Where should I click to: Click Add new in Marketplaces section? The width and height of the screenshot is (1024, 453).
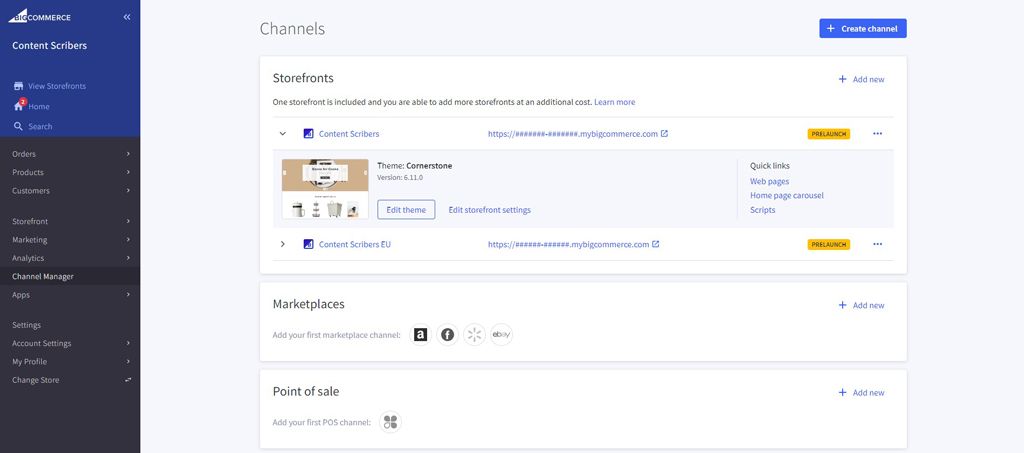click(861, 305)
